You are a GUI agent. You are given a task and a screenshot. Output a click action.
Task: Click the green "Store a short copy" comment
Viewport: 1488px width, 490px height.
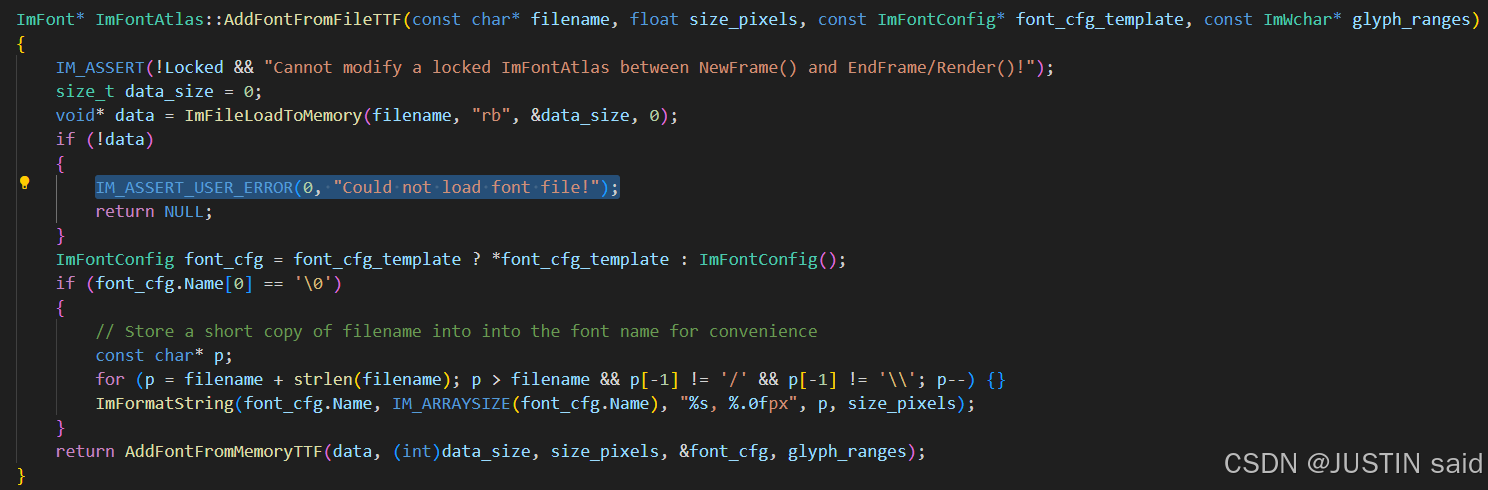coord(456,331)
